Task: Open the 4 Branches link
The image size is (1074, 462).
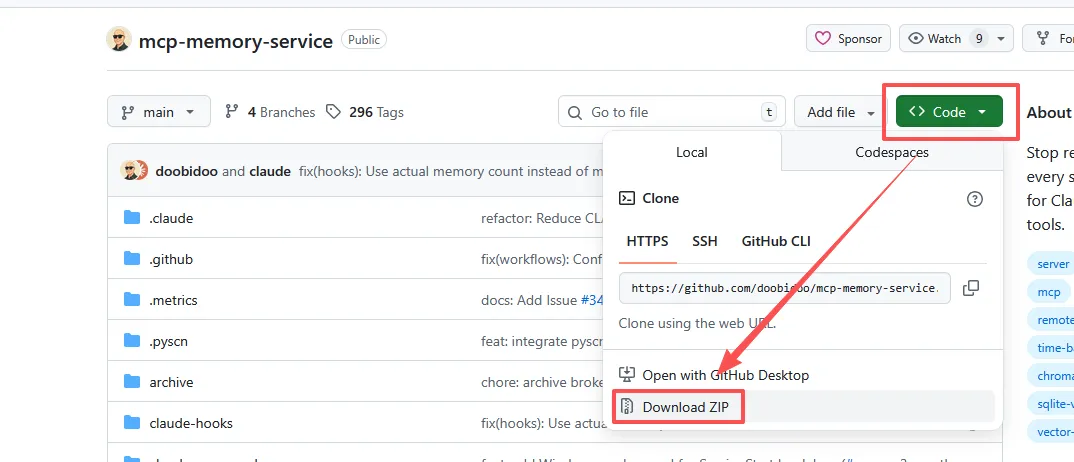Action: tap(270, 112)
